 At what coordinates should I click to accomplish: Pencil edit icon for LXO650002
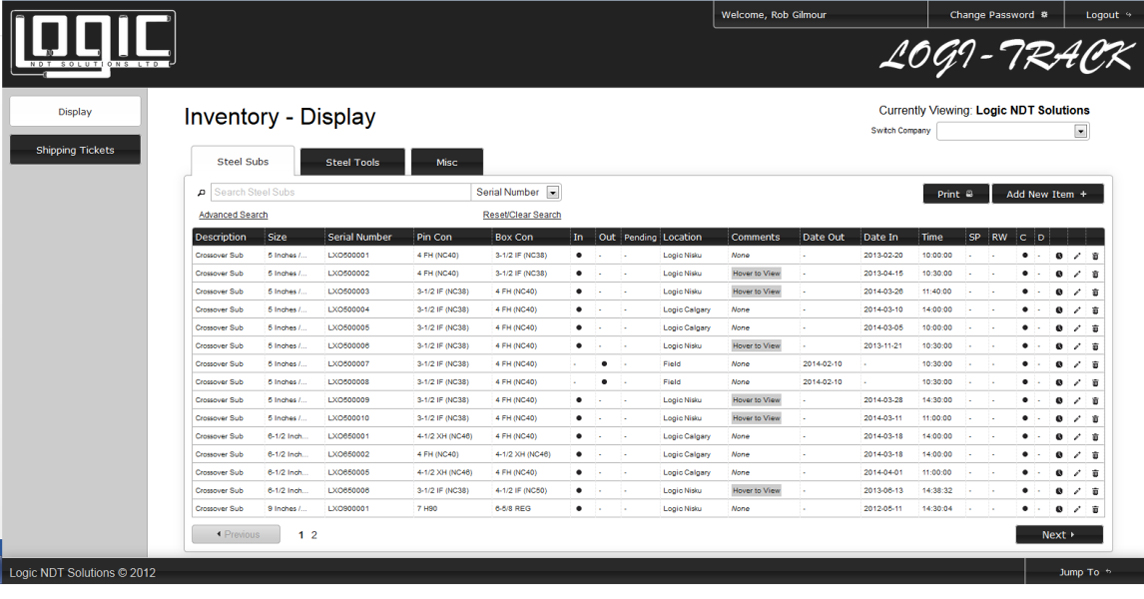coord(1077,455)
